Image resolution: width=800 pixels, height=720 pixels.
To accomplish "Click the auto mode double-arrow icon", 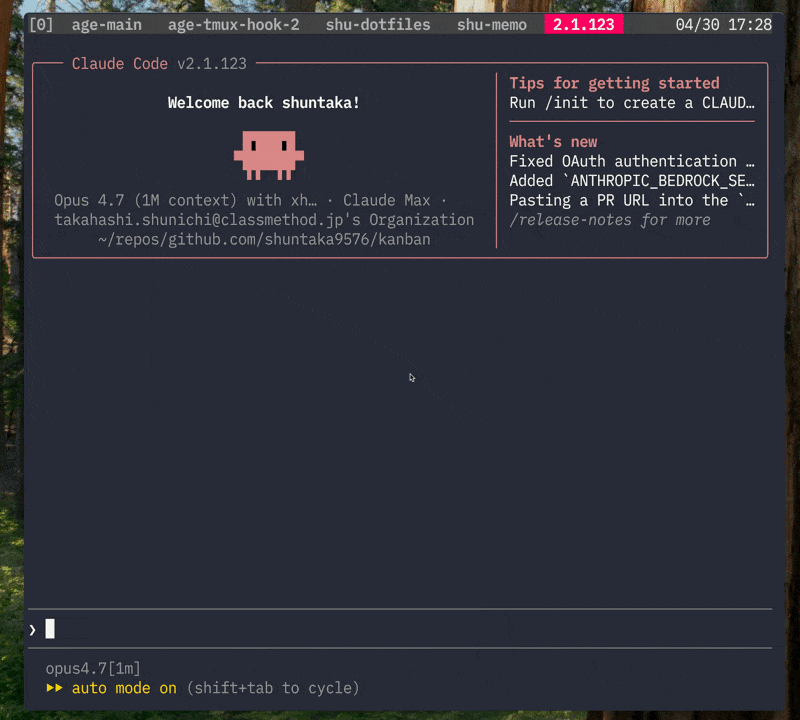I will coord(54,688).
